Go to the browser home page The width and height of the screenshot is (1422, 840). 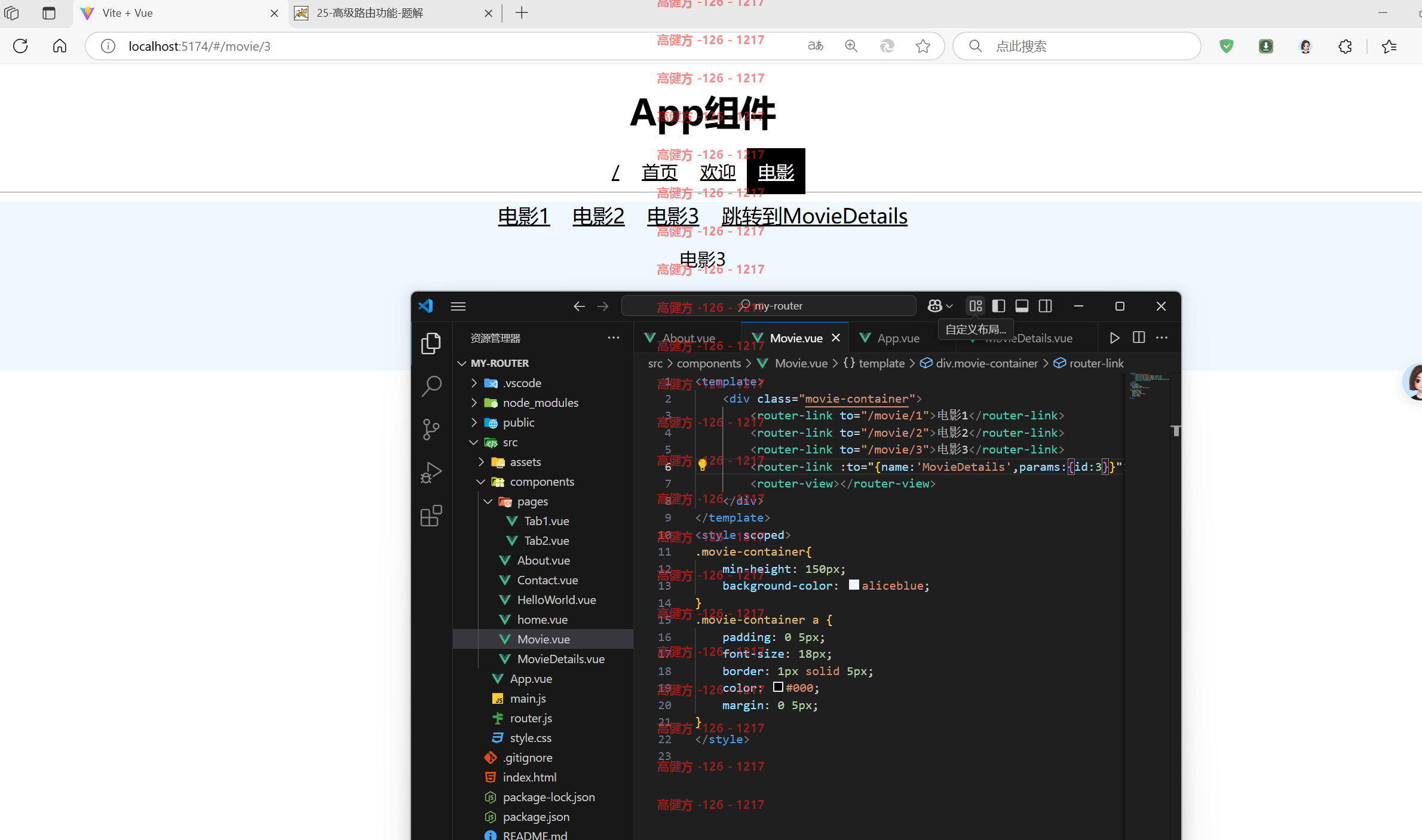click(x=60, y=46)
